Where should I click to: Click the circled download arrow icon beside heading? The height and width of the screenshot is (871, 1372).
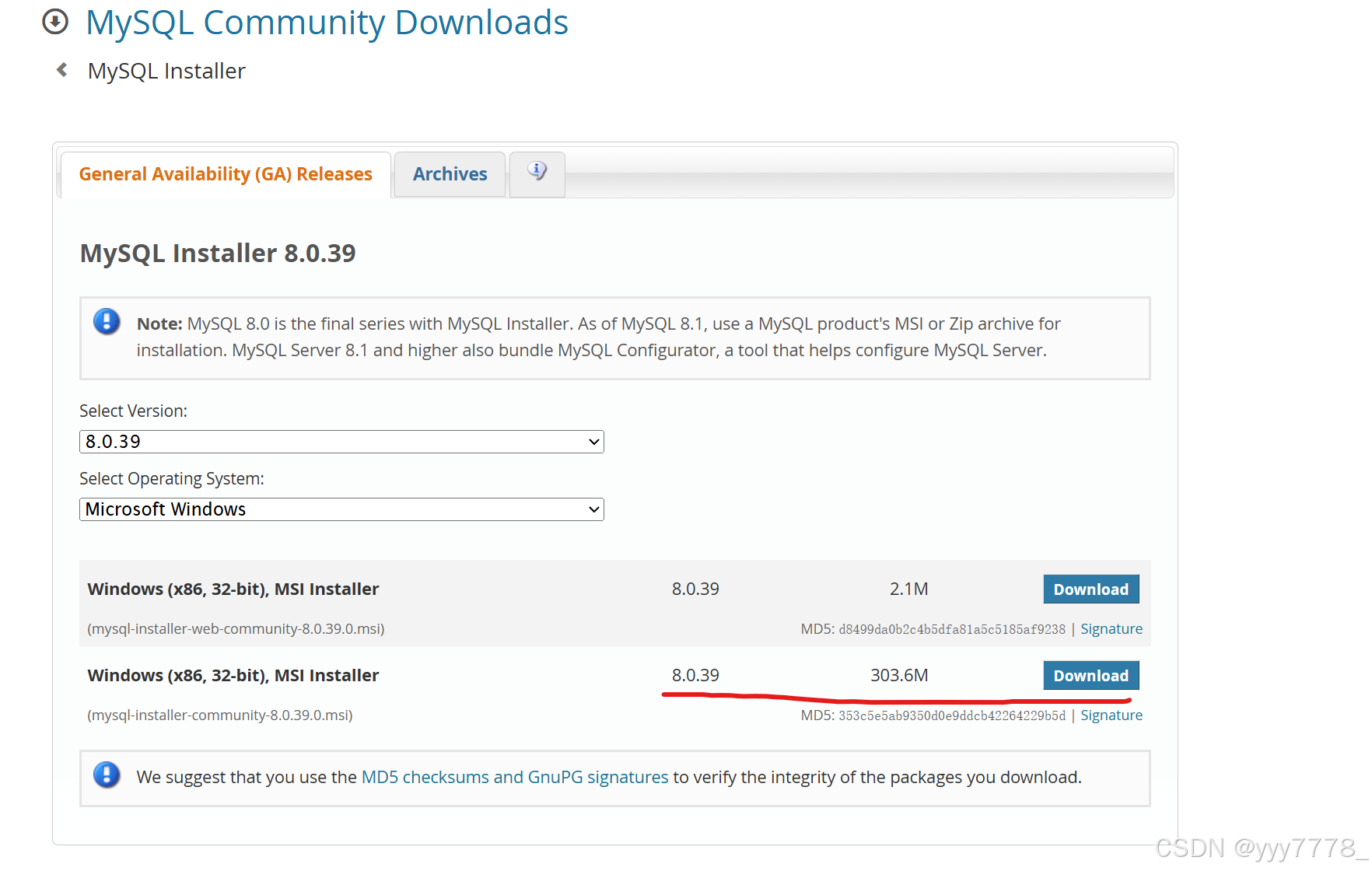54,23
